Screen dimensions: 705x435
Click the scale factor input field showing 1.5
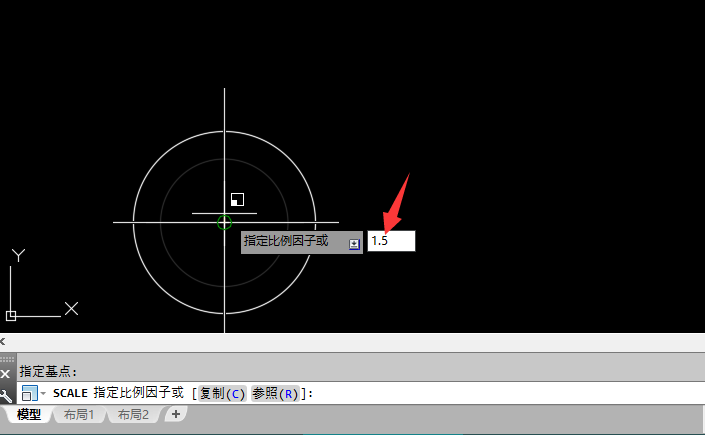(391, 241)
